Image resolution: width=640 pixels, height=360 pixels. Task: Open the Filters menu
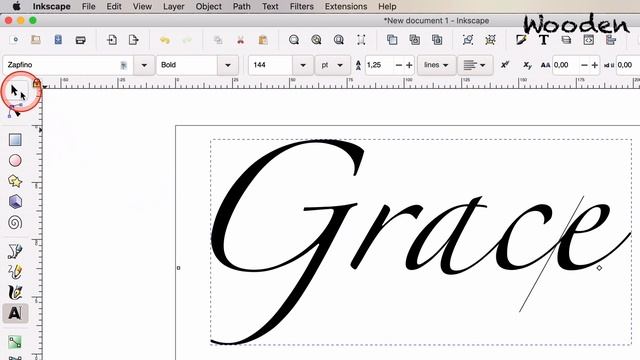(302, 7)
